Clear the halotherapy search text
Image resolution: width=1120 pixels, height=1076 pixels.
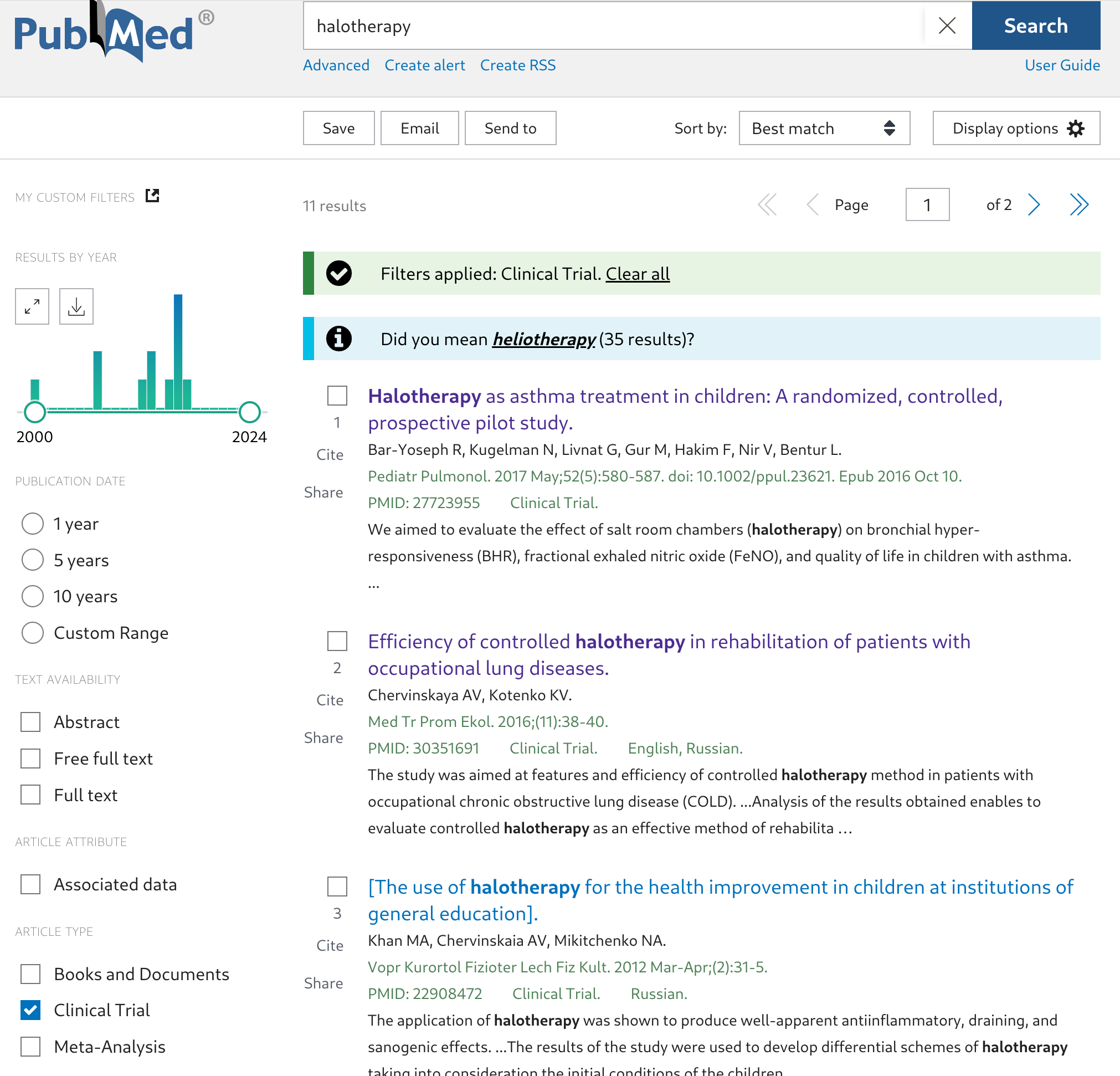[947, 25]
